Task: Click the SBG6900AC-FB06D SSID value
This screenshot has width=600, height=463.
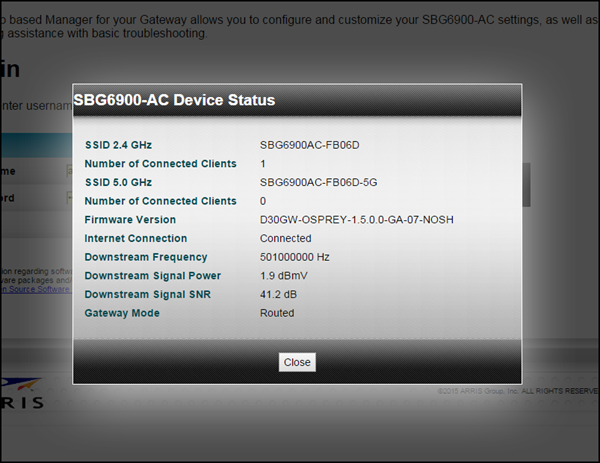Action: pos(309,145)
